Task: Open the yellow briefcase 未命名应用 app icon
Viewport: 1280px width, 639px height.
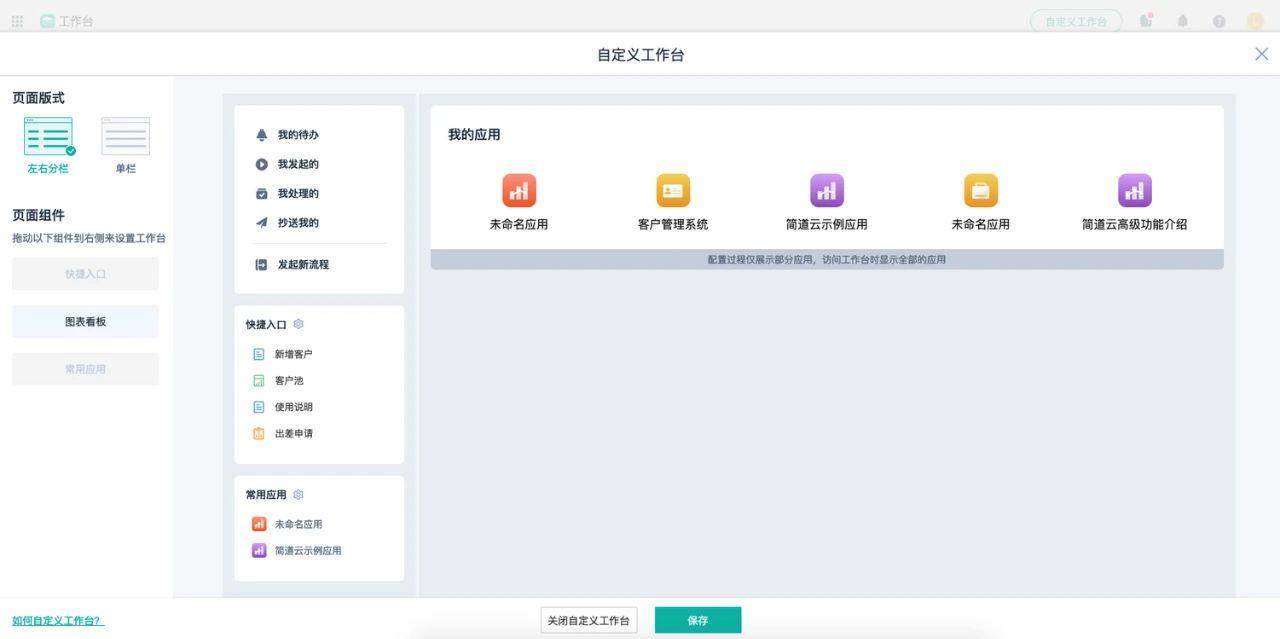Action: [981, 190]
